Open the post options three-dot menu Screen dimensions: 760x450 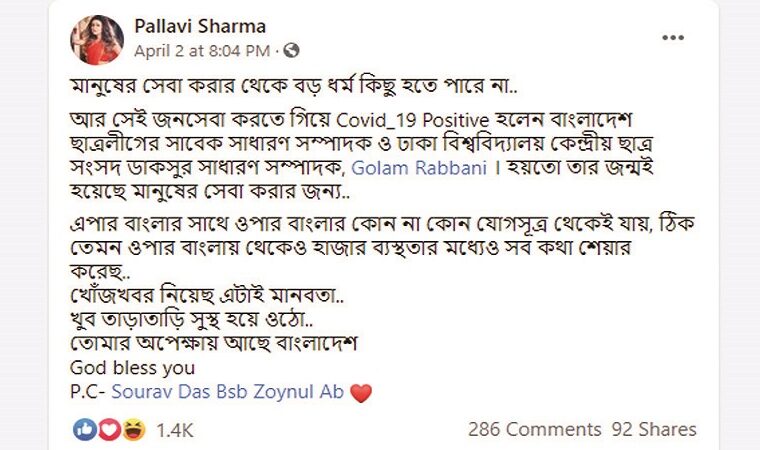(x=673, y=38)
